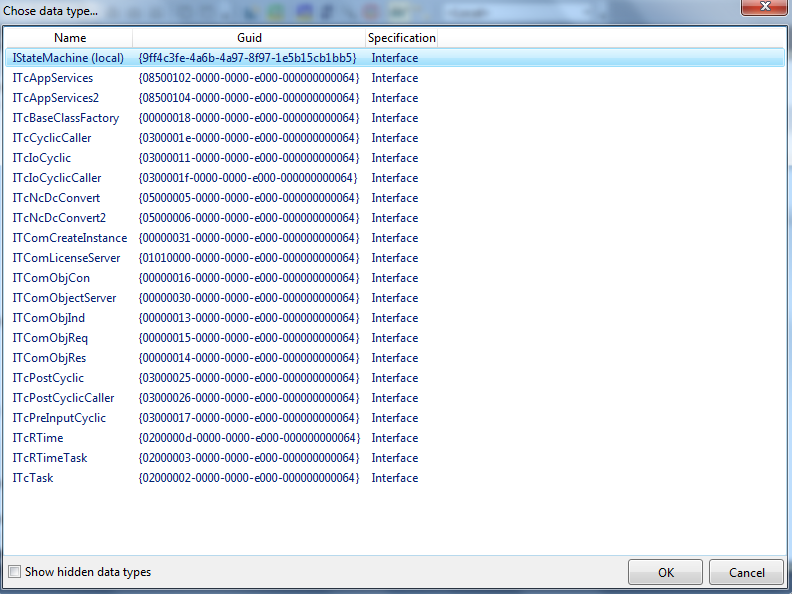The image size is (792, 594).
Task: Click GUID starting with 00000016
Action: pos(249,278)
